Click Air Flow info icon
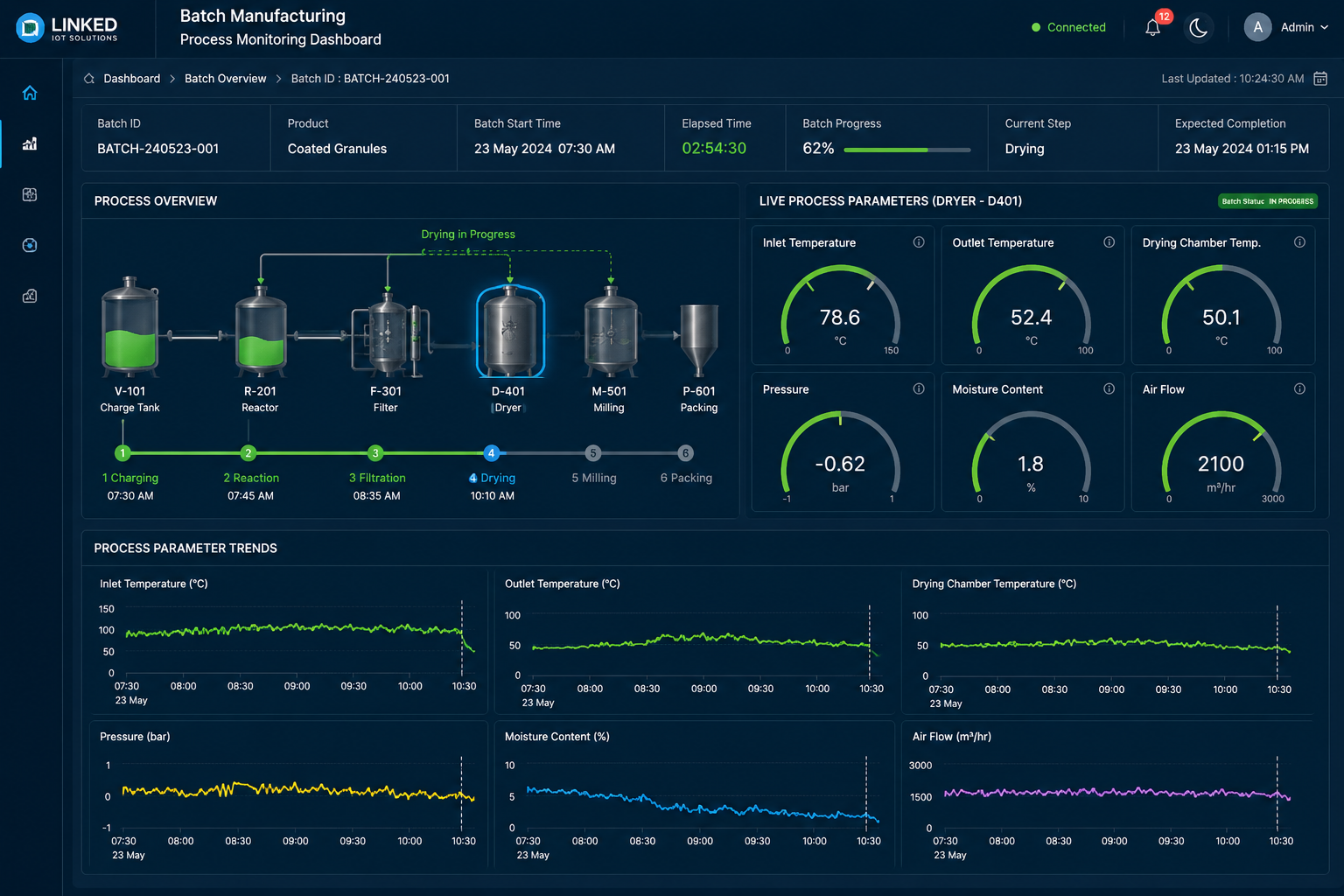 pyautogui.click(x=1299, y=388)
